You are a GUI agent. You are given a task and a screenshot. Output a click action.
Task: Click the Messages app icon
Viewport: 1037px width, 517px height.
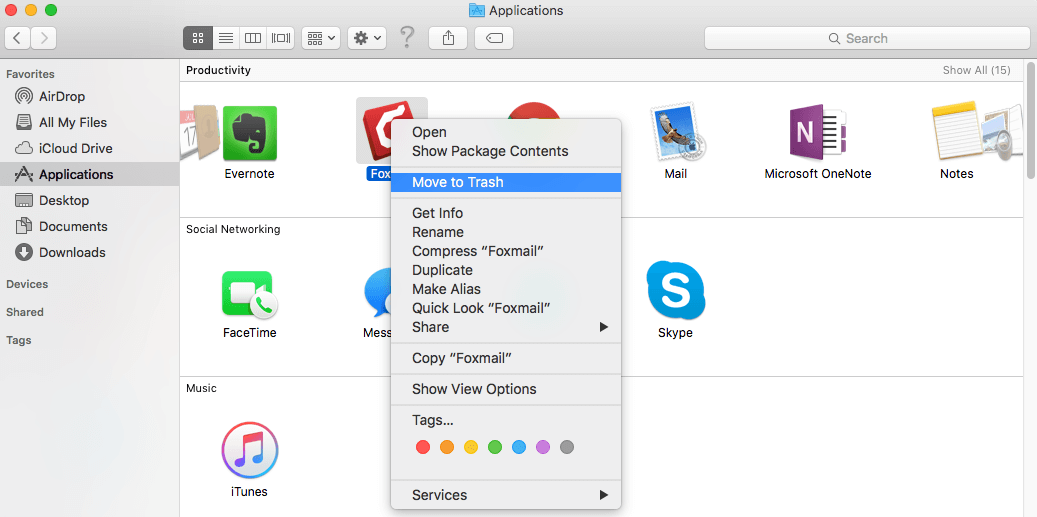(x=377, y=292)
